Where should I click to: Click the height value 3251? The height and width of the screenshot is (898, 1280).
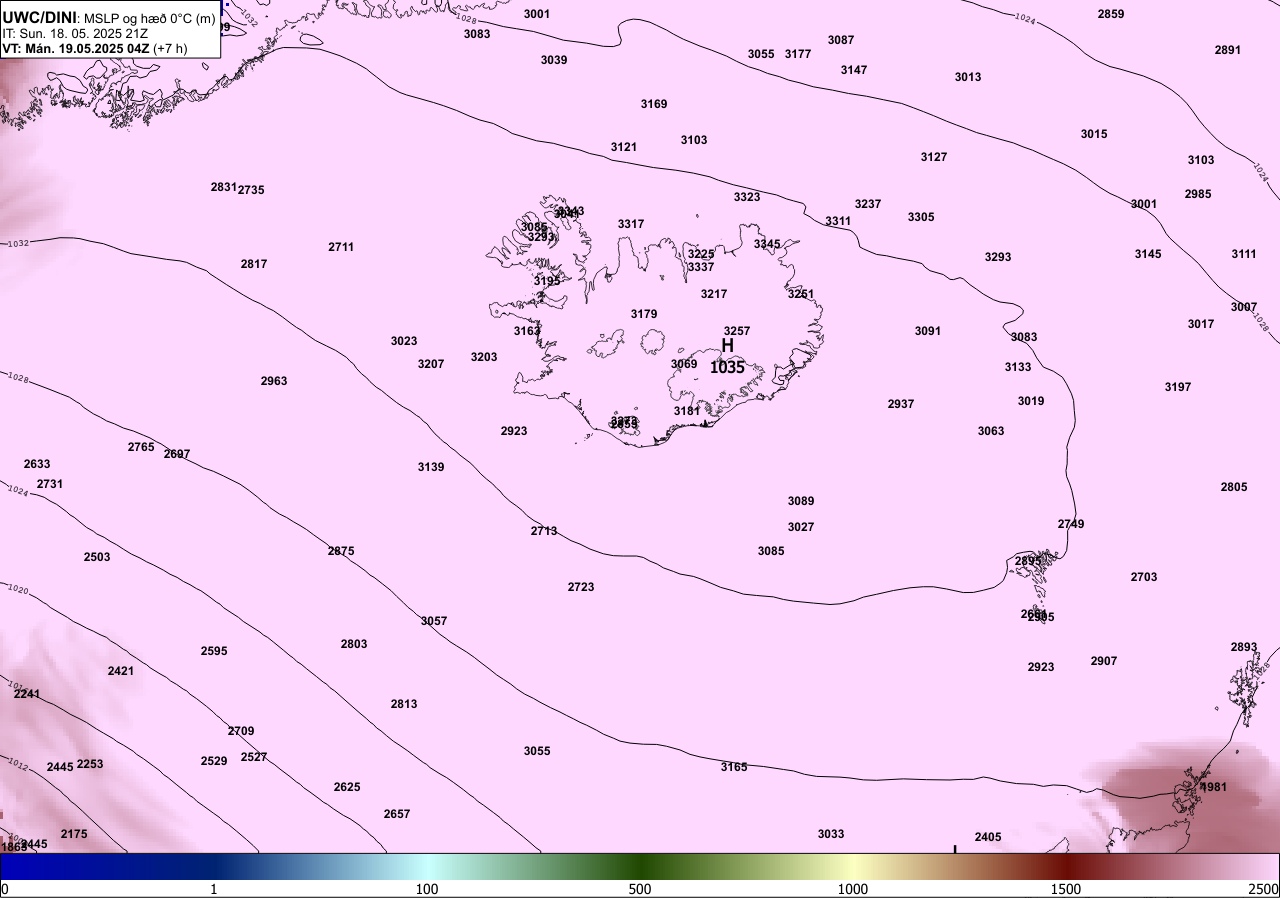click(801, 294)
